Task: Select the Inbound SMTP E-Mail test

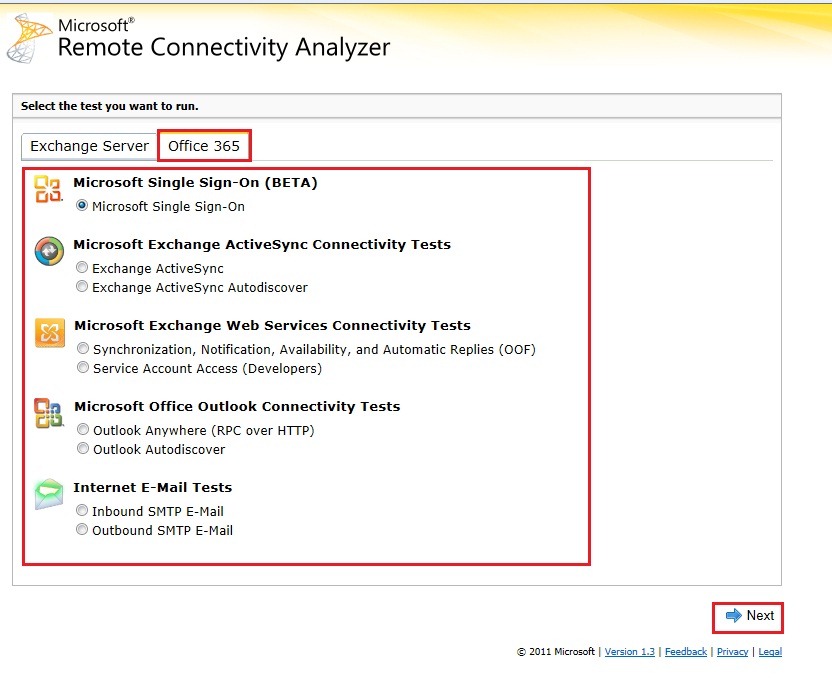Action: (82, 511)
